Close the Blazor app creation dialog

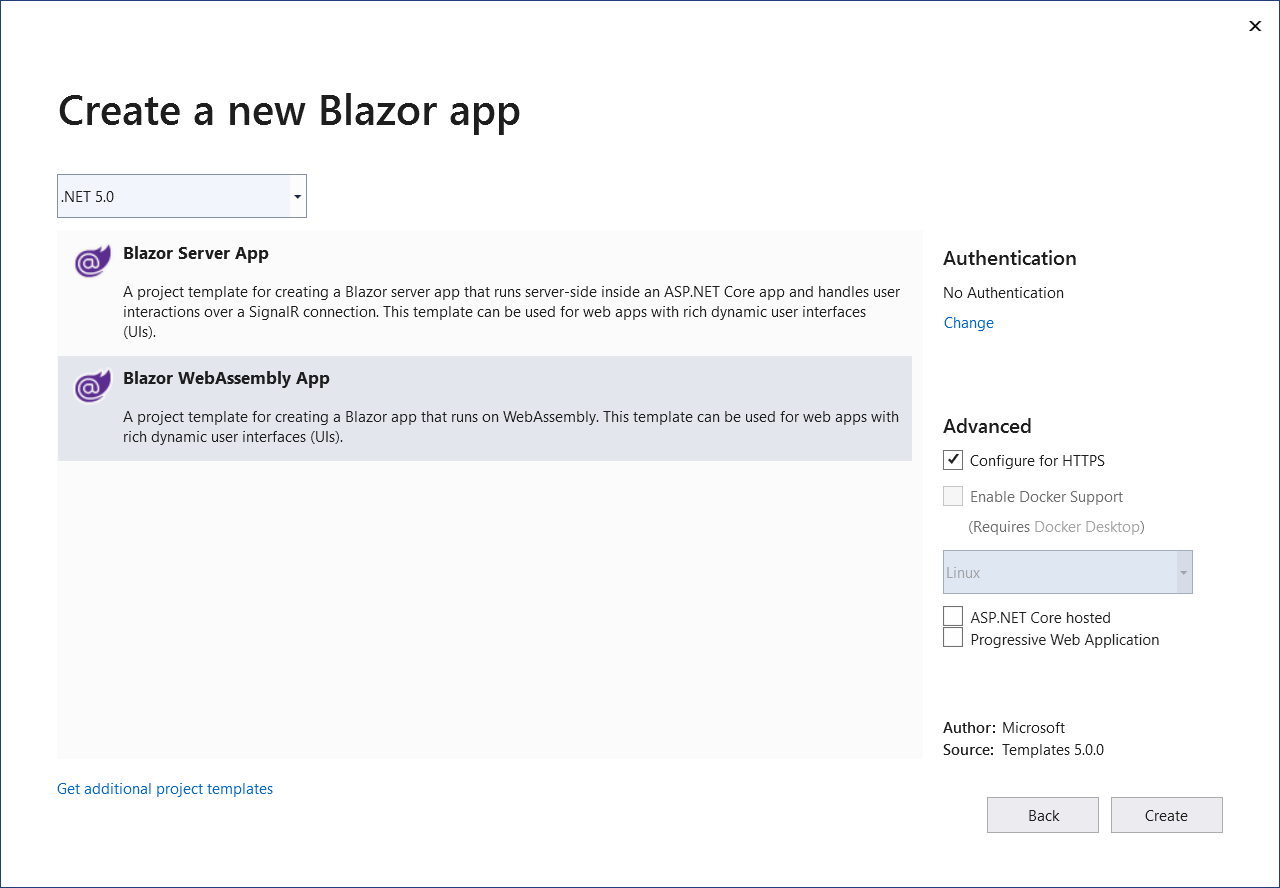(1254, 26)
